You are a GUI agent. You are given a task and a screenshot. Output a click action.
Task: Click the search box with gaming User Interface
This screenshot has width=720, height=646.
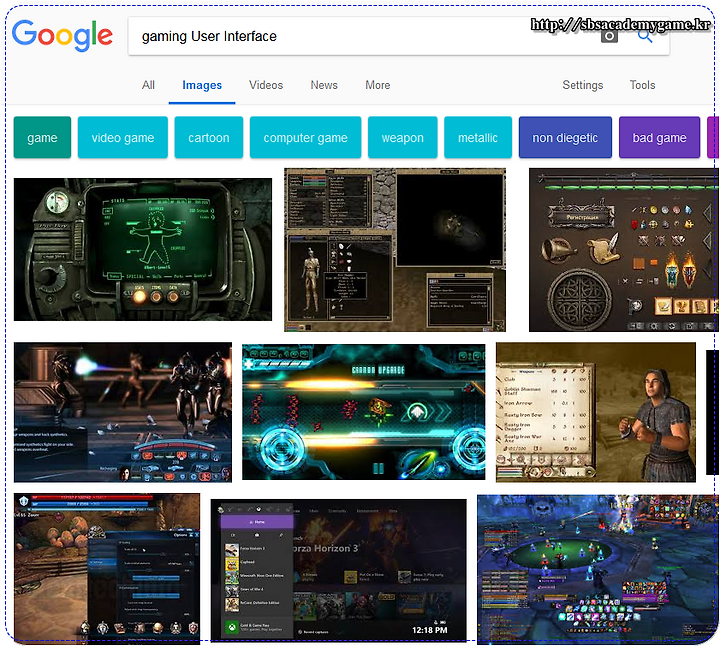point(399,36)
